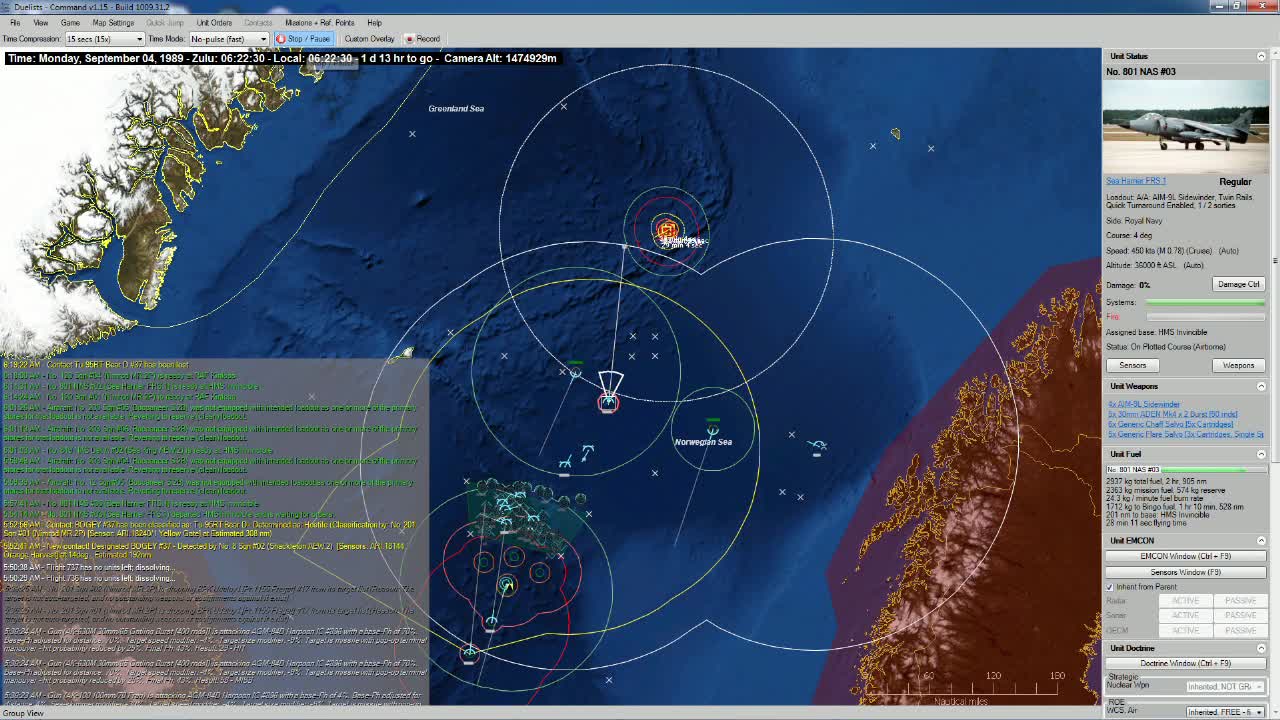
Task: Select the aircraft icon near Norway coast
Action: tap(818, 446)
